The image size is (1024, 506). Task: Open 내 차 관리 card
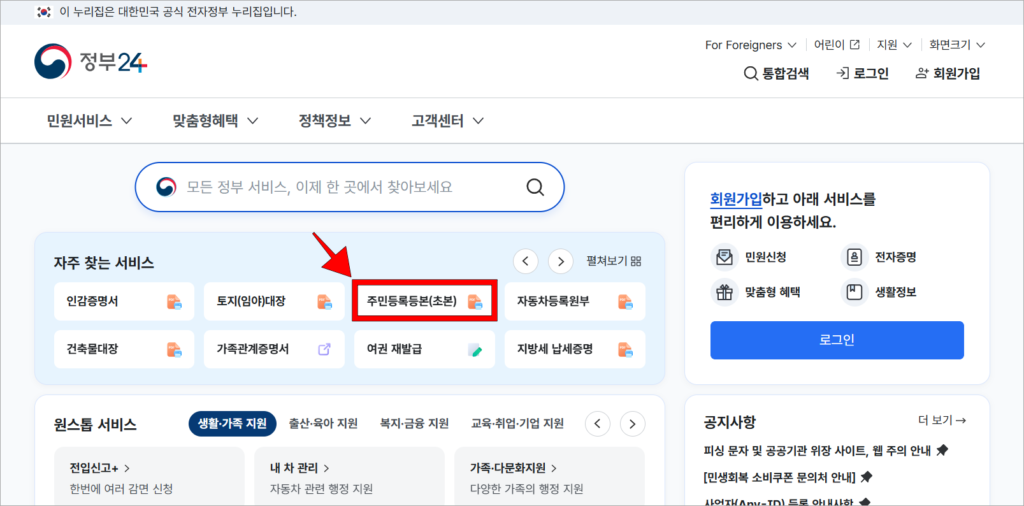pos(349,476)
